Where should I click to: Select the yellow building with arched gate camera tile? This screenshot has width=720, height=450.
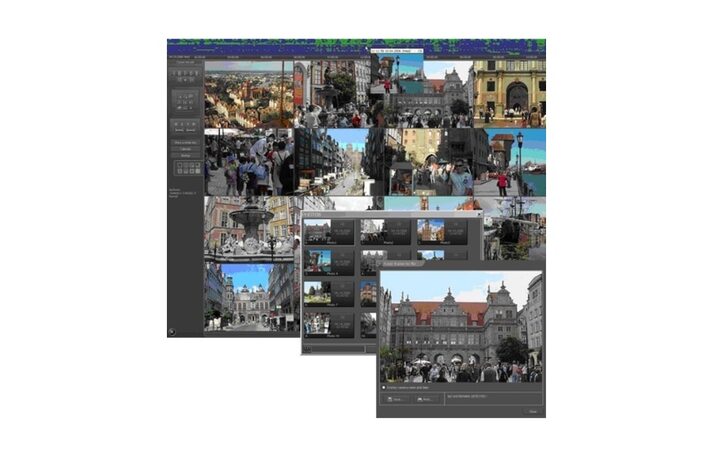click(x=509, y=94)
